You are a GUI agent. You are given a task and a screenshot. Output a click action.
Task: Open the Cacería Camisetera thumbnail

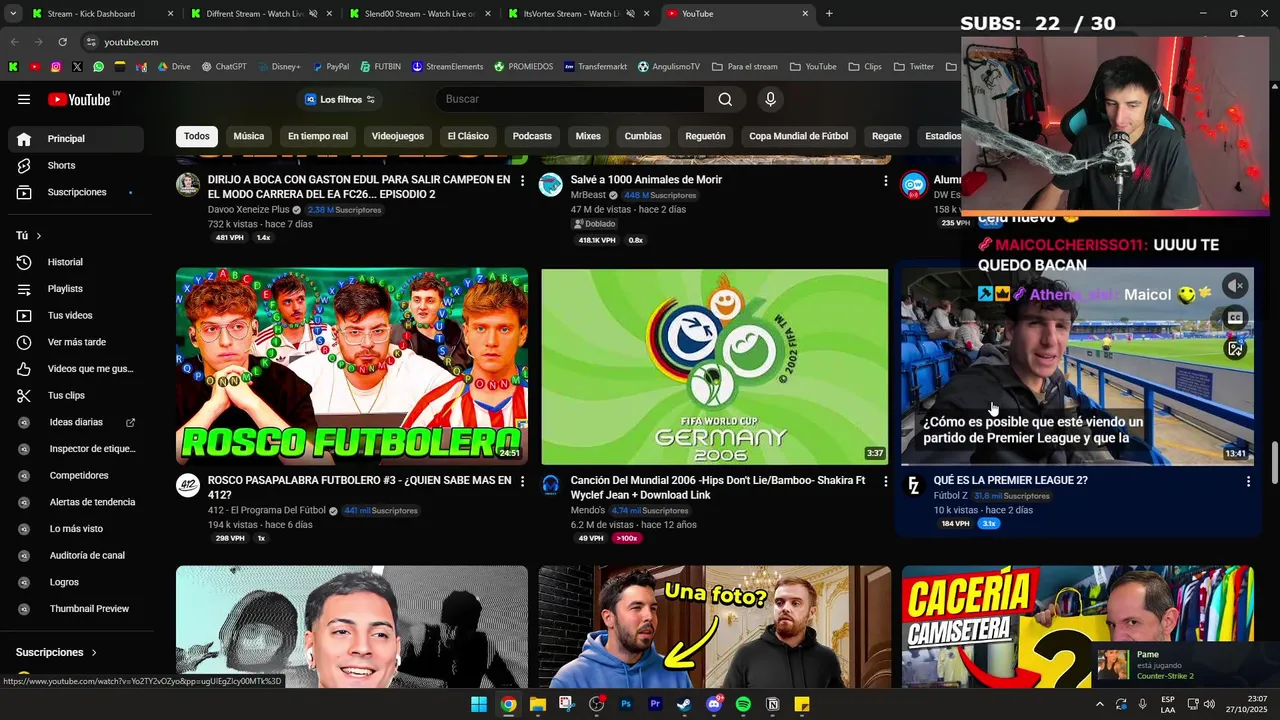click(x=1078, y=626)
